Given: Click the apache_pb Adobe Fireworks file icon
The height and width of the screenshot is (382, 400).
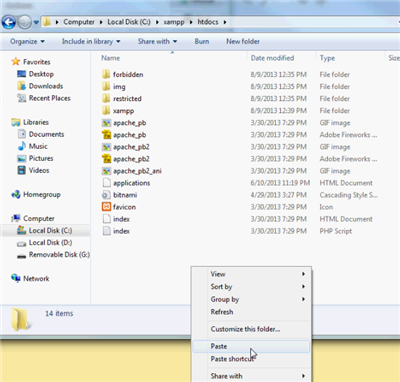Looking at the screenshot, I should 106,135.
